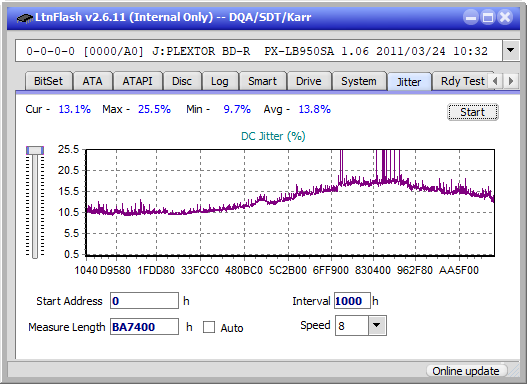527x384 pixels.
Task: Open the Rdy Test tab
Action: 462,81
